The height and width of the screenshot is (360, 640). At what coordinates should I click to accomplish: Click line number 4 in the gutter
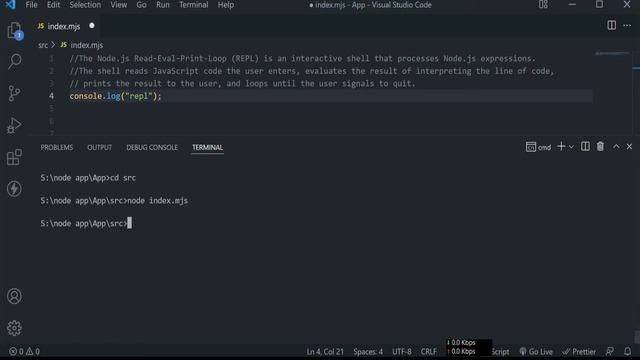(51, 96)
